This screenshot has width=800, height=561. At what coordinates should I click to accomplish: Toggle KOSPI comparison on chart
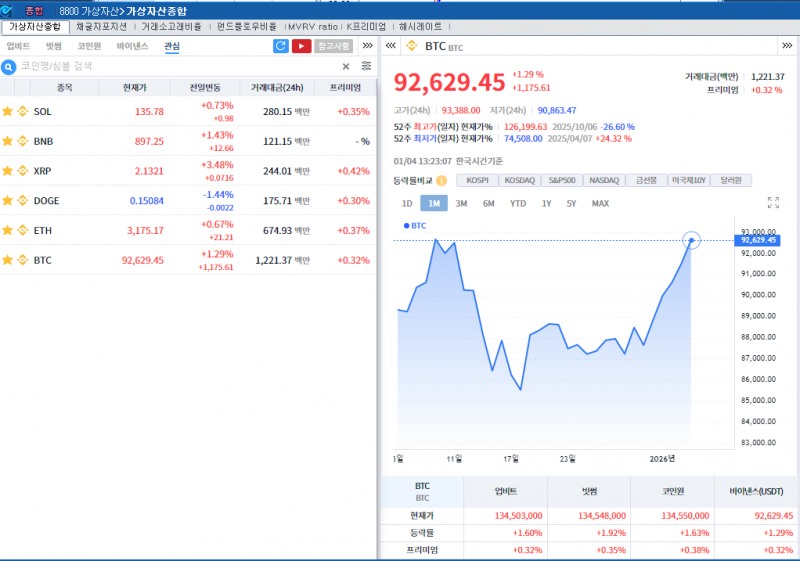point(477,181)
